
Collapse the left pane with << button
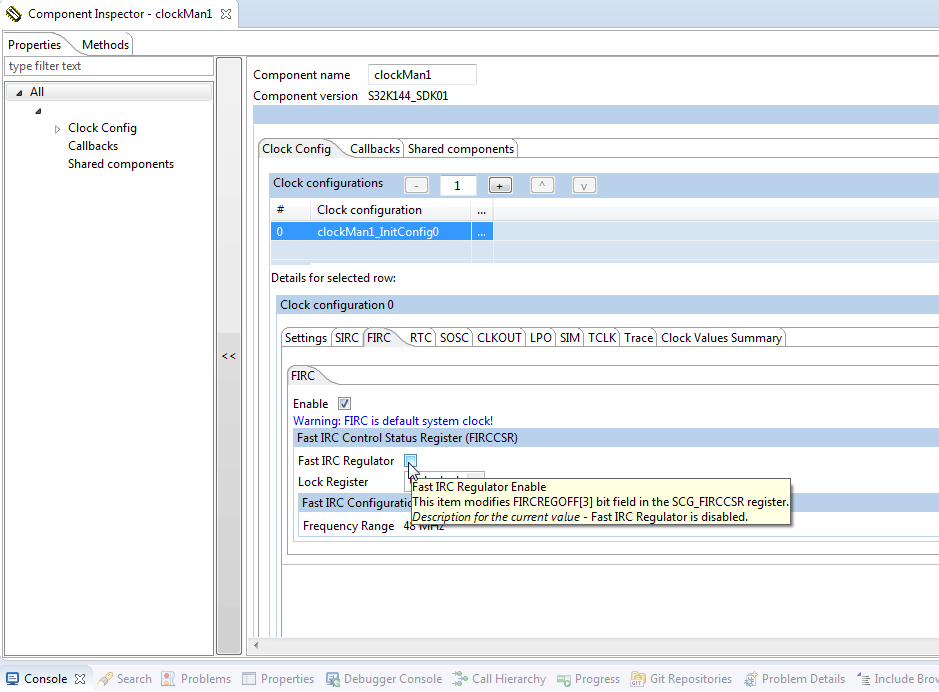229,356
